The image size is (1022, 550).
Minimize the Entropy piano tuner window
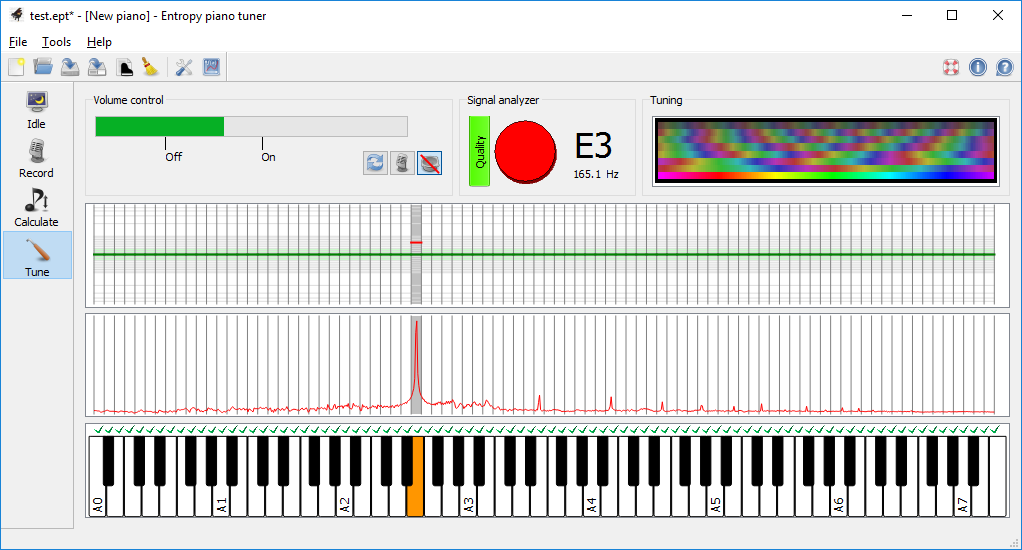907,15
